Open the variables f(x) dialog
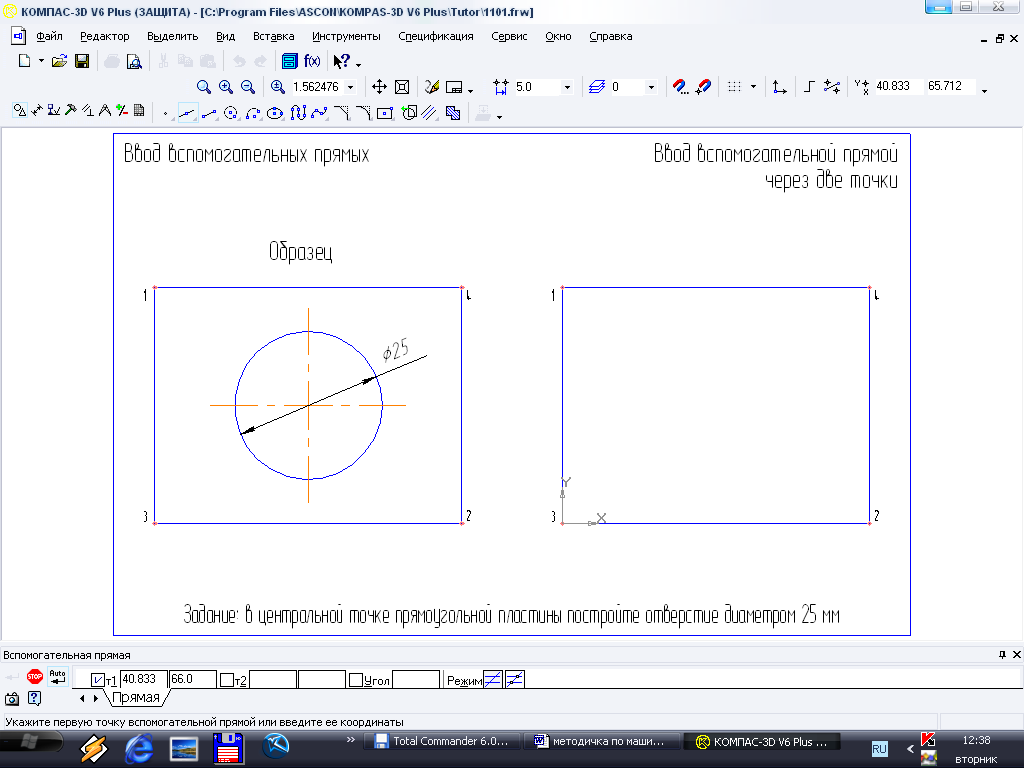The height and width of the screenshot is (768, 1024). click(312, 61)
